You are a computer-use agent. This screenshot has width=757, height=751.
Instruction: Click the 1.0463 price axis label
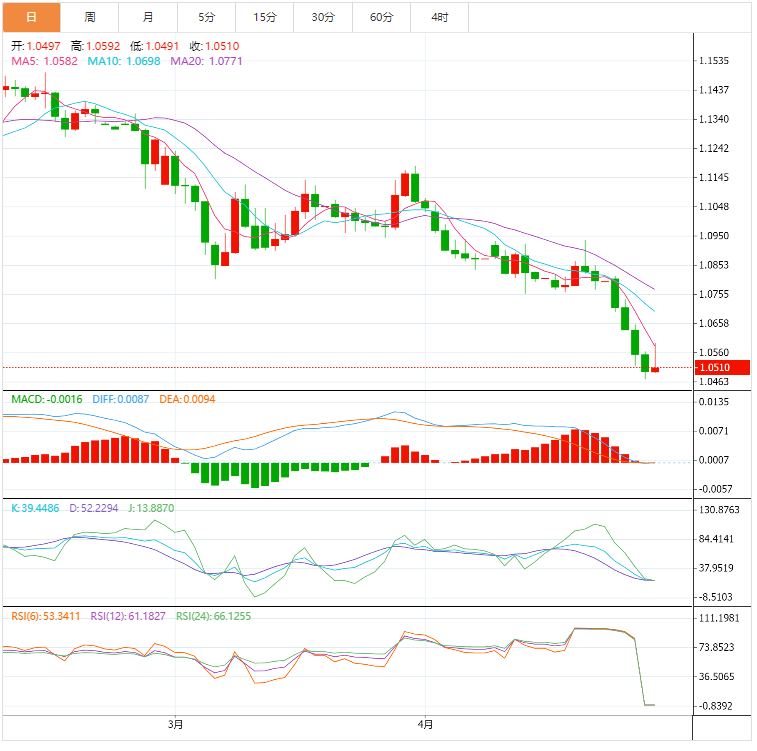(x=714, y=382)
